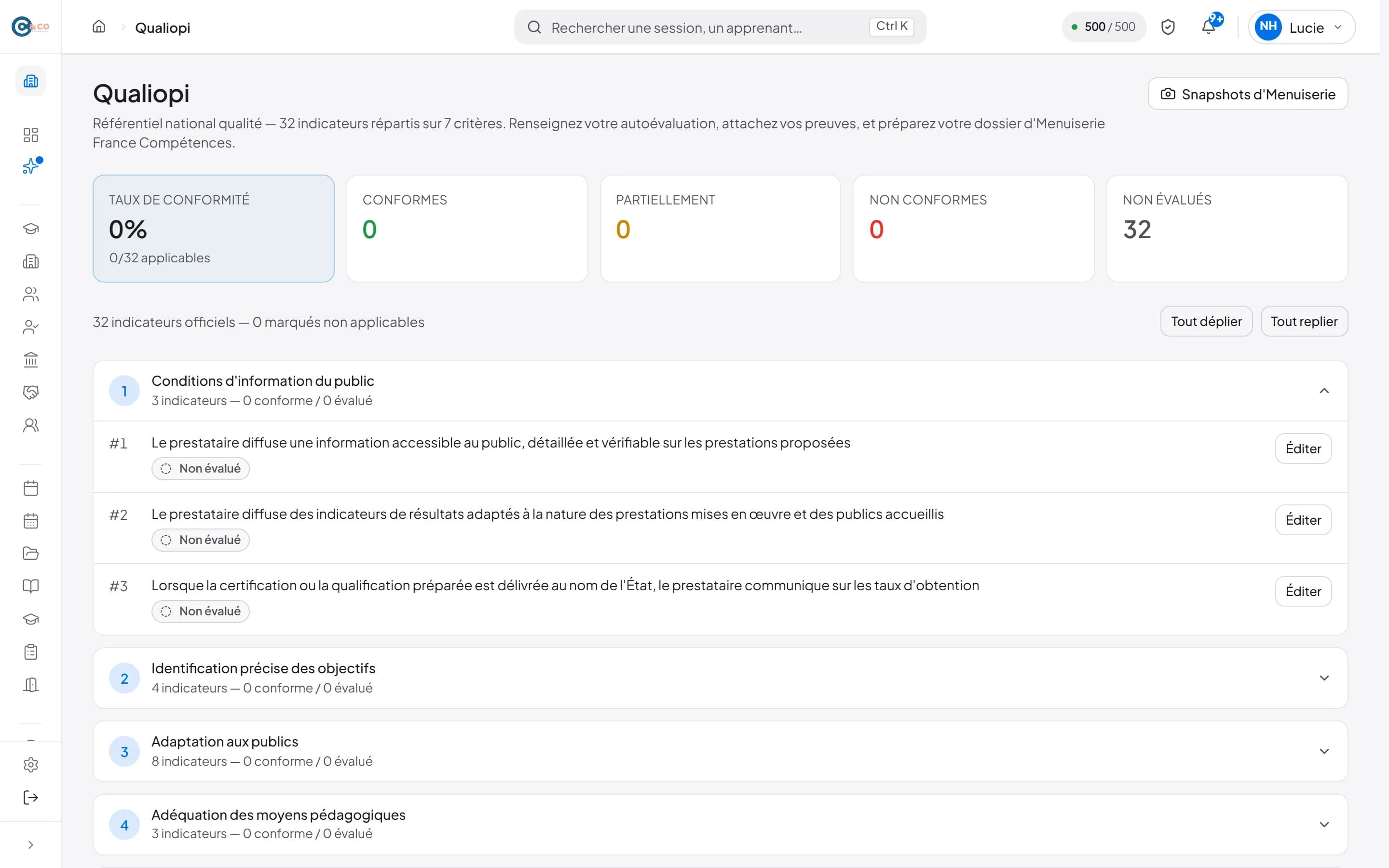The height and width of the screenshot is (868, 1389).
Task: Click text '32 indicateurs officiels — 0 marqués non applicables'
Action: tap(259, 322)
